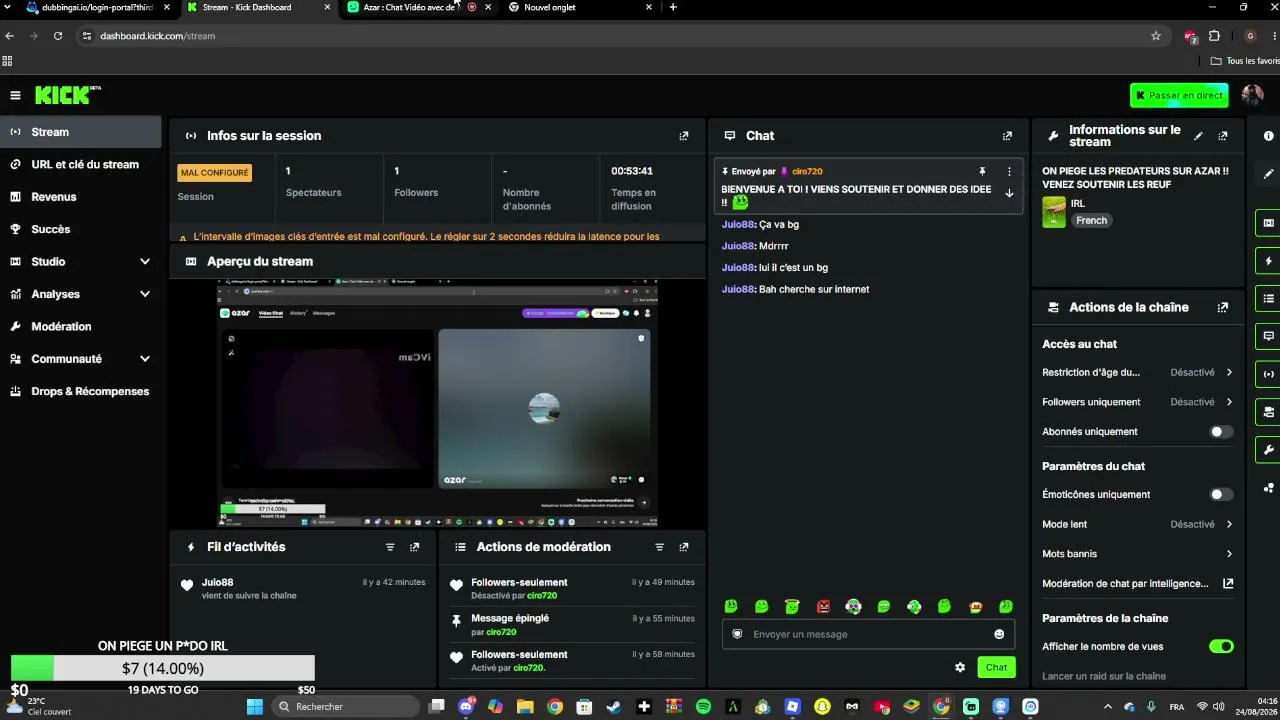This screenshot has height=720, width=1280.
Task: Open Steam from the taskbar
Action: point(614,707)
